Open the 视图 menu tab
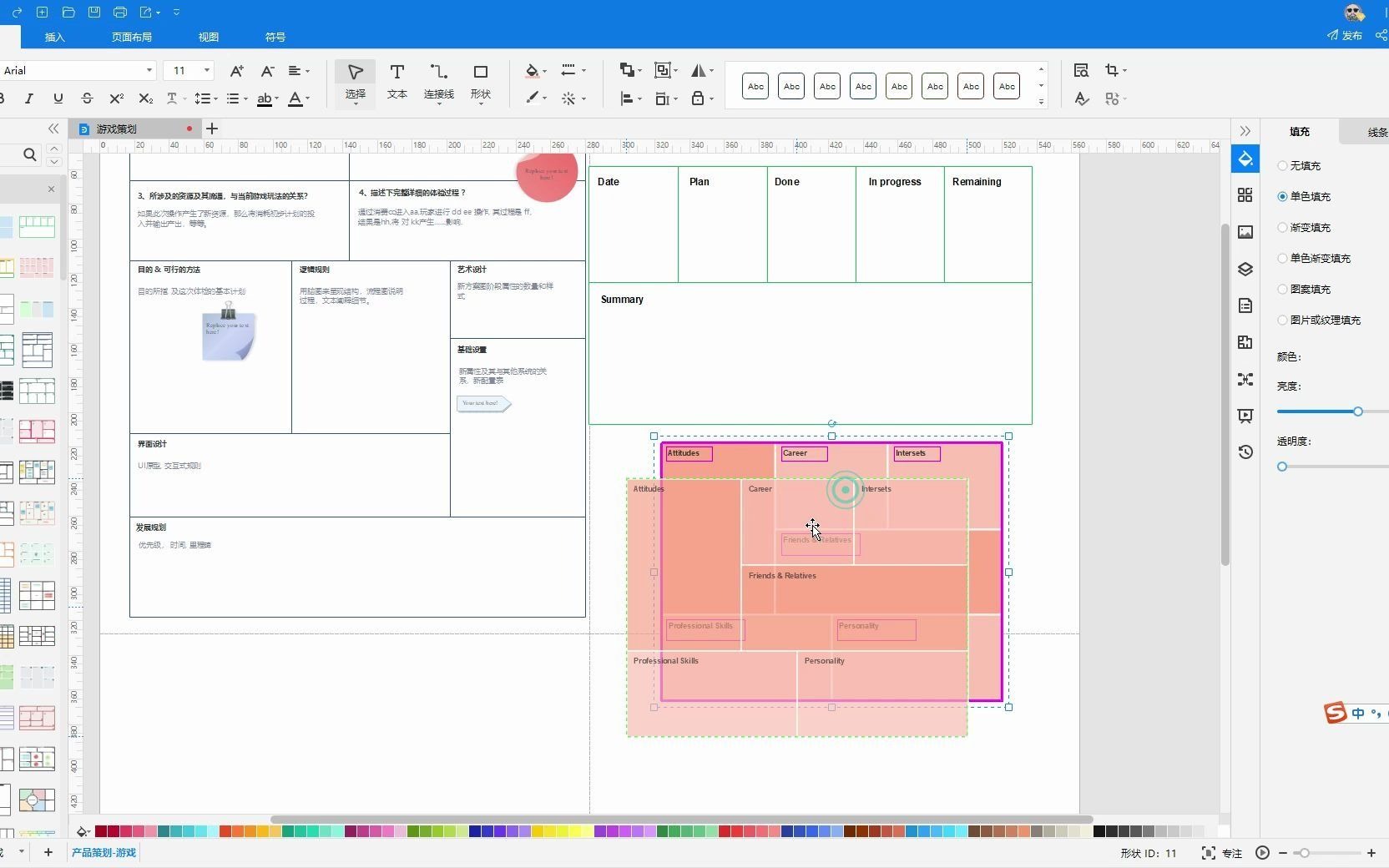 click(x=208, y=37)
